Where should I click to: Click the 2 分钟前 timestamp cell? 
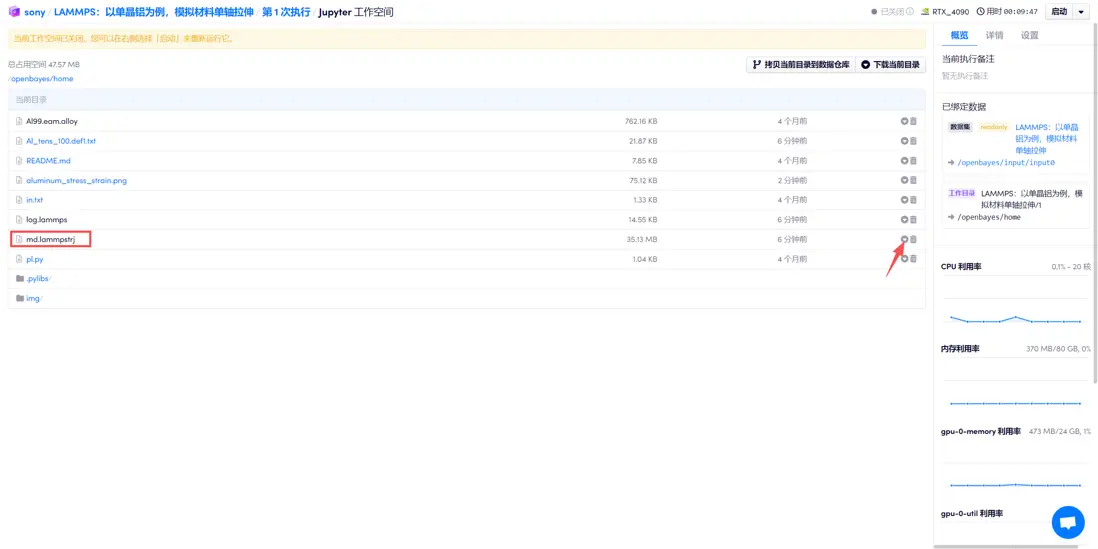(x=792, y=180)
